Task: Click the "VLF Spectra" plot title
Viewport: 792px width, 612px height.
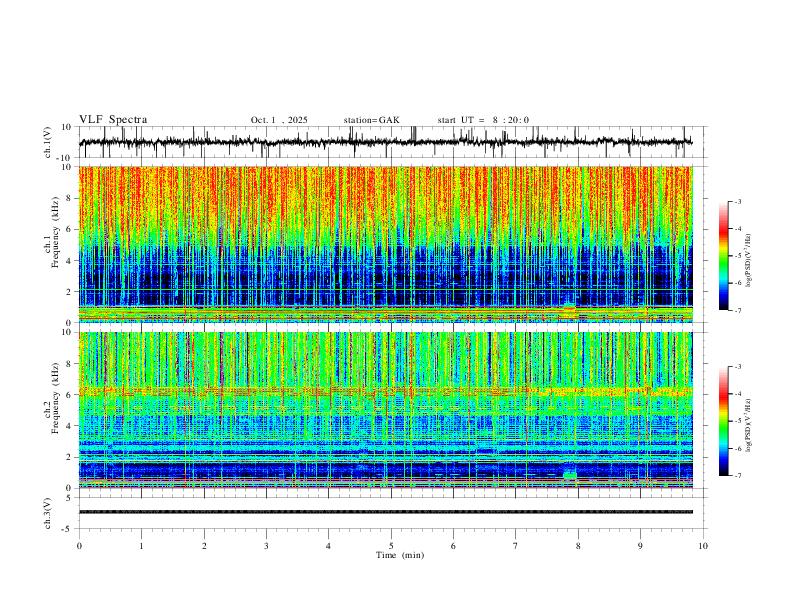Action: pos(113,120)
